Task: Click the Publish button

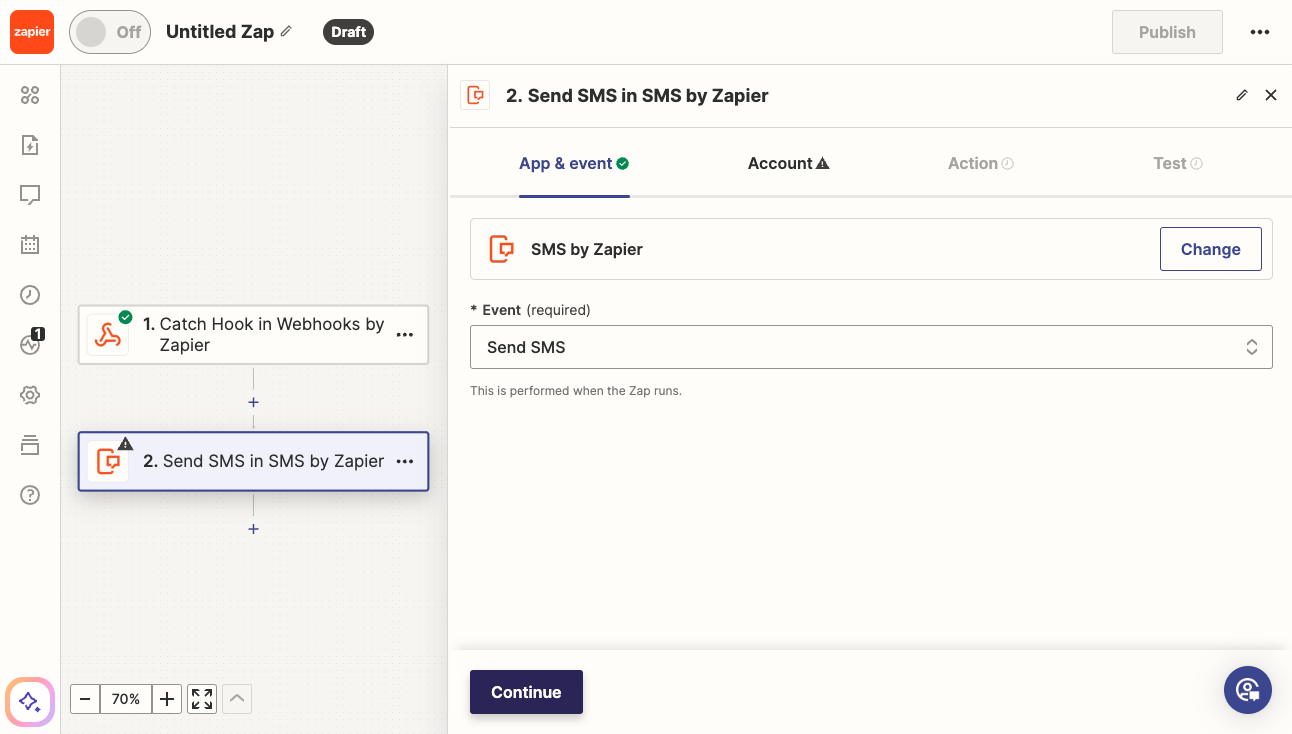Action: [x=1167, y=32]
